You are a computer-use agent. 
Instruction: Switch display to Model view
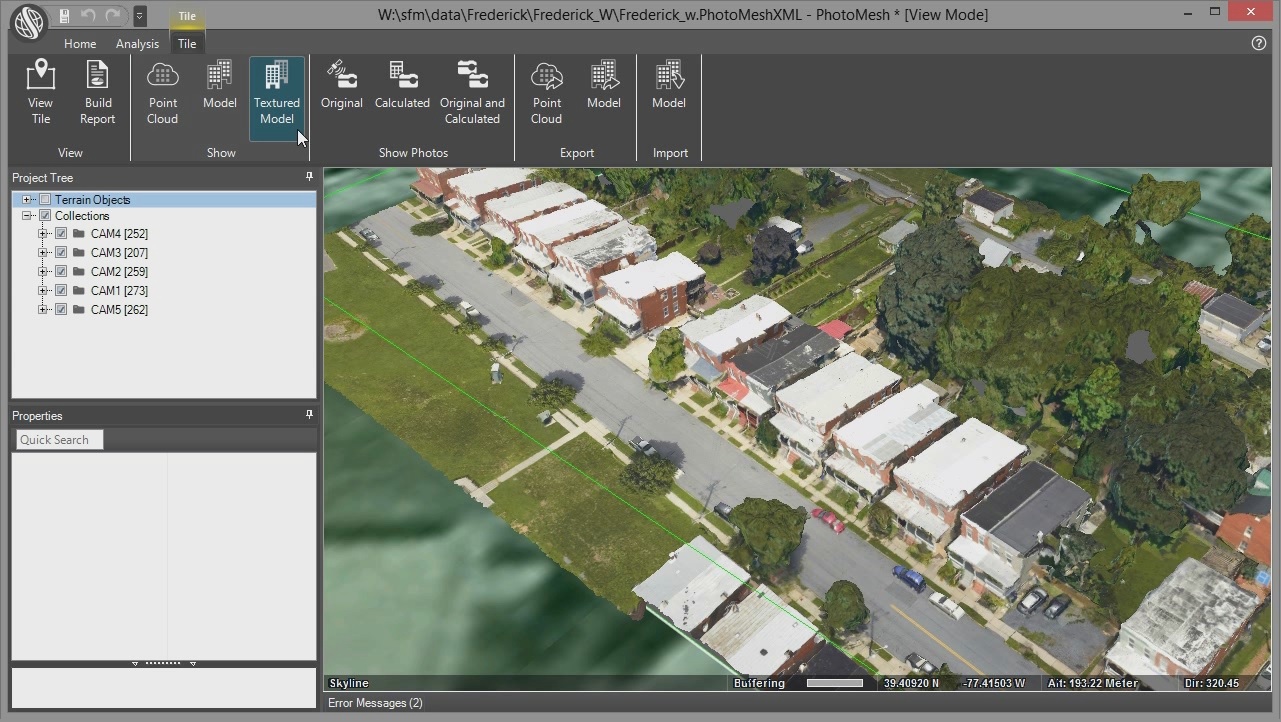tap(219, 90)
